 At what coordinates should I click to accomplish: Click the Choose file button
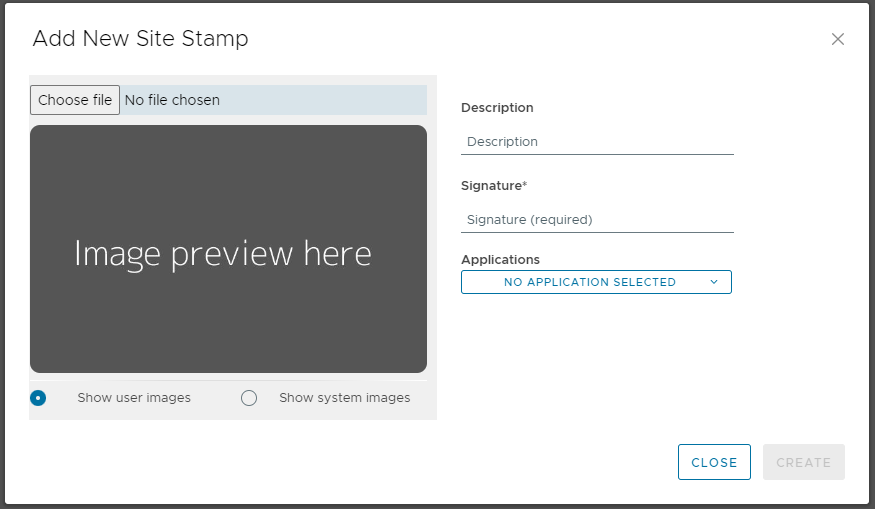(75, 100)
